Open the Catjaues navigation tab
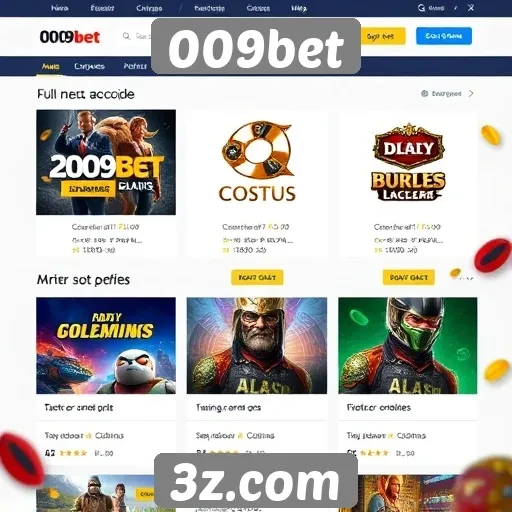This screenshot has height=512, width=512. point(89,66)
